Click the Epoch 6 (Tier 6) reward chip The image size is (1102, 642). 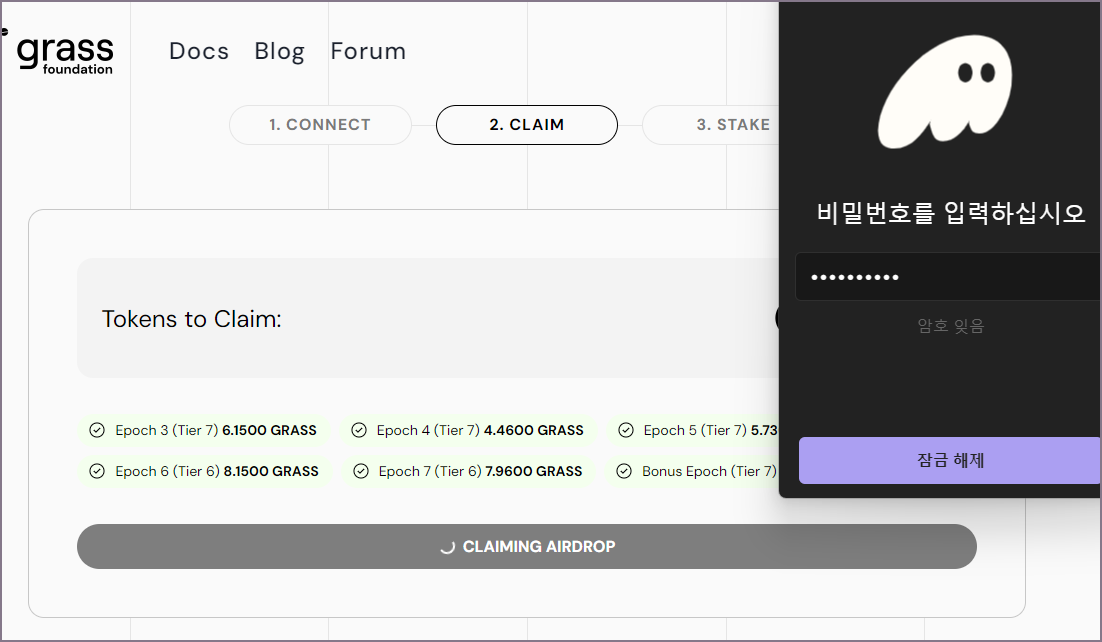pos(205,470)
